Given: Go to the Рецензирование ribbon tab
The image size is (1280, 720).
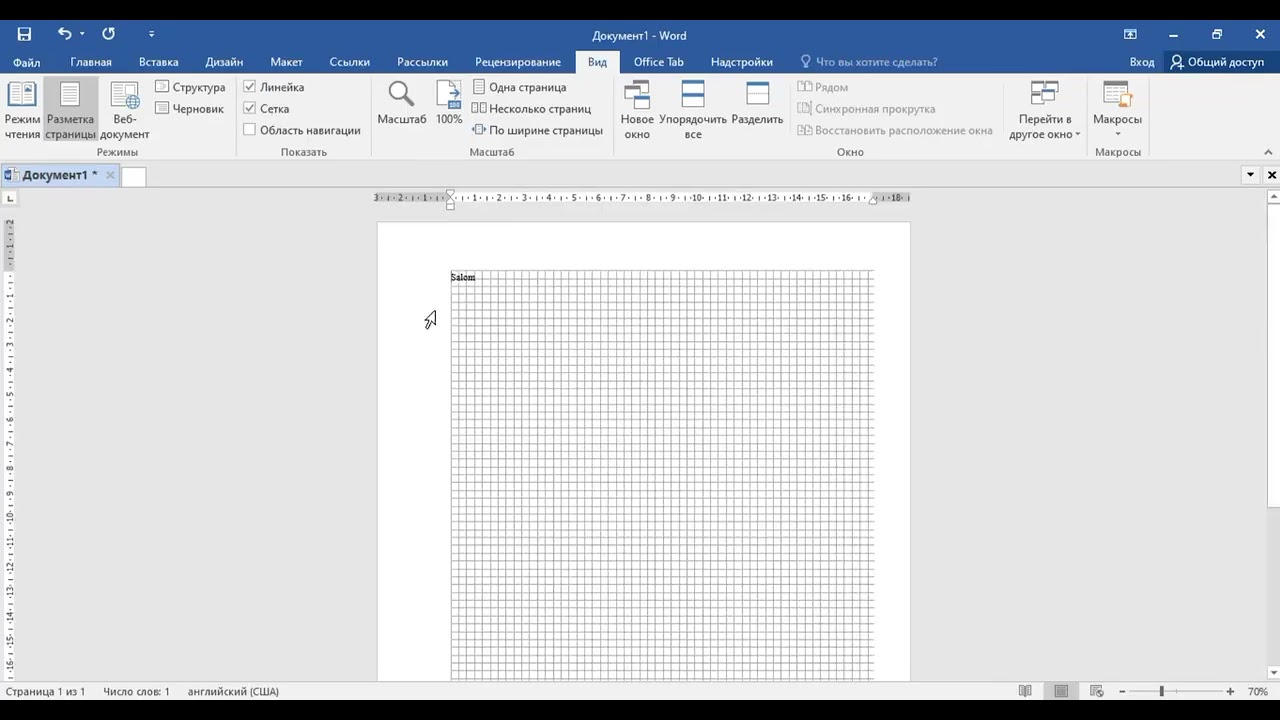Looking at the screenshot, I should tap(518, 62).
